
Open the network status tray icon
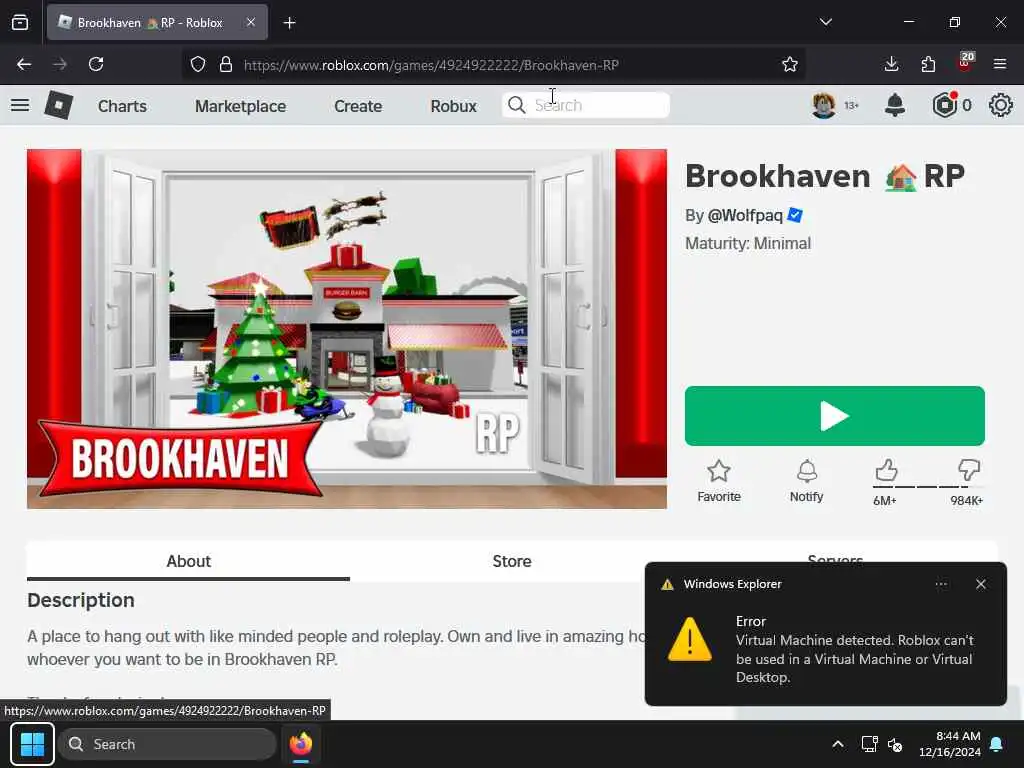click(869, 744)
